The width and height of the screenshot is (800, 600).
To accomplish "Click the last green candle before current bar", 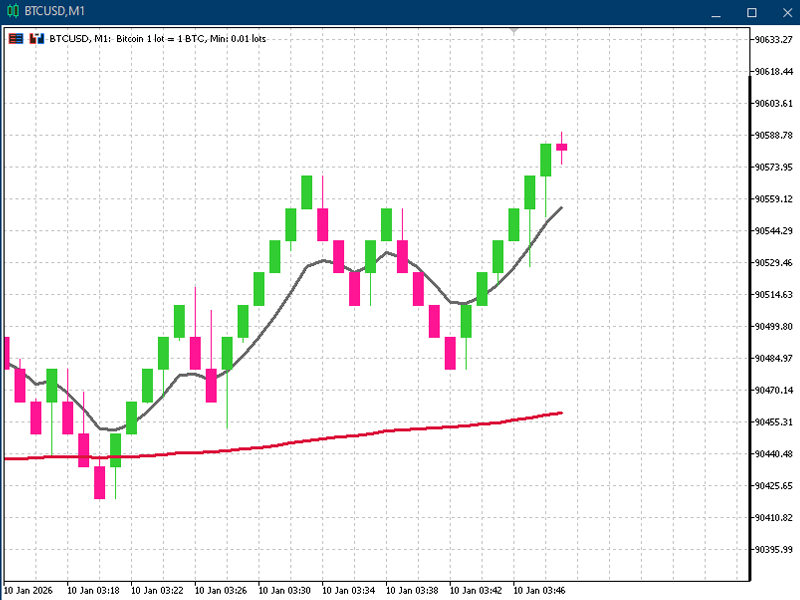I will point(546,160).
